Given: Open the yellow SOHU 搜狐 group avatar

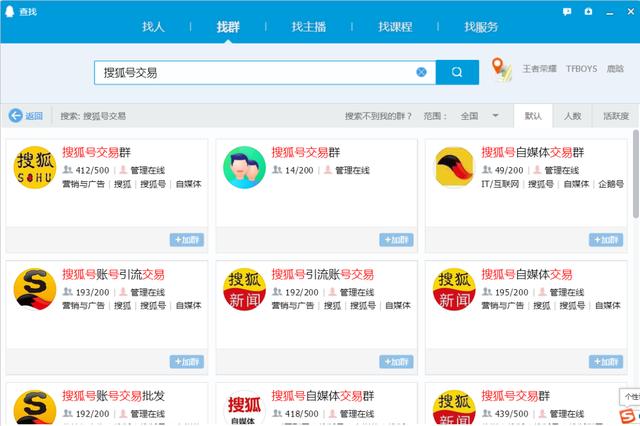Looking at the screenshot, I should coord(35,167).
